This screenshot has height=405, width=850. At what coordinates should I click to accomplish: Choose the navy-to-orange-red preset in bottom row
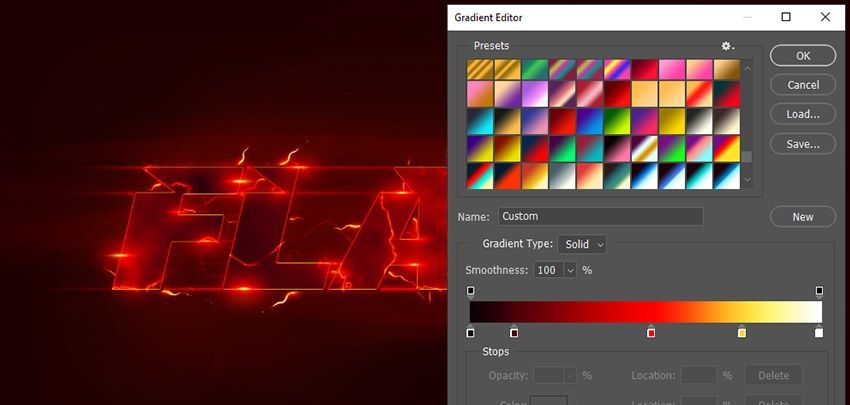[x=507, y=176]
